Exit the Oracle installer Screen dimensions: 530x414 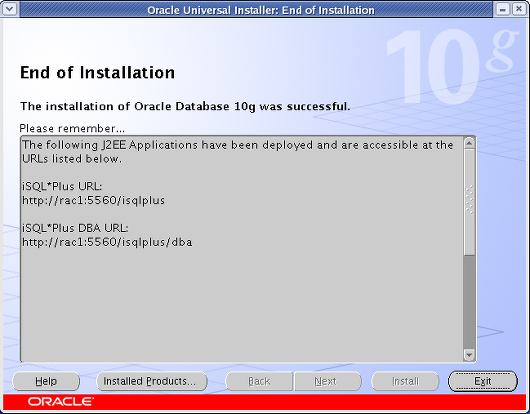coord(483,381)
